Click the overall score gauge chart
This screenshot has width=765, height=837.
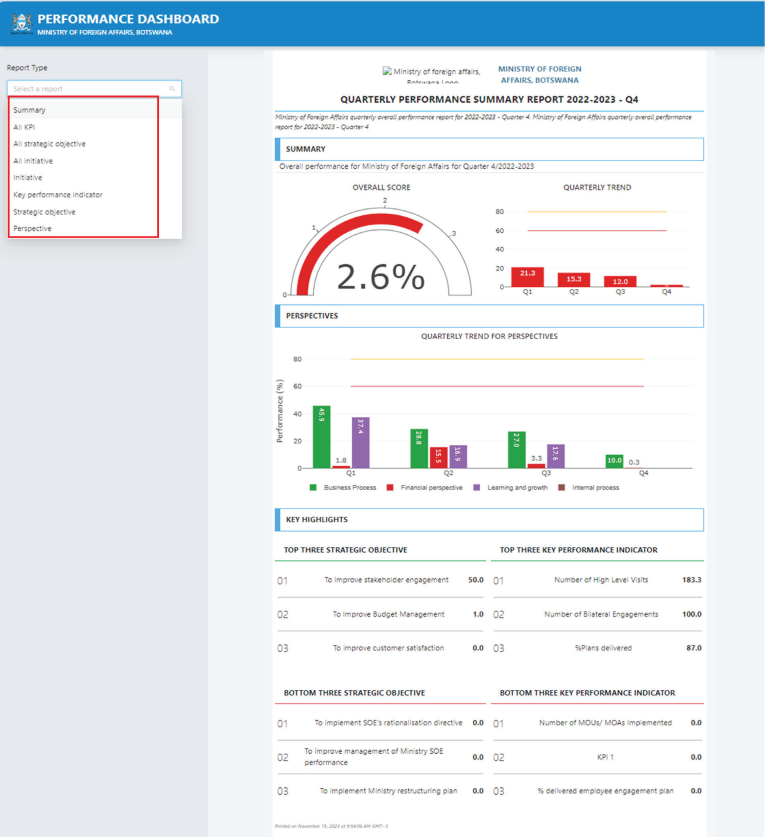point(381,251)
